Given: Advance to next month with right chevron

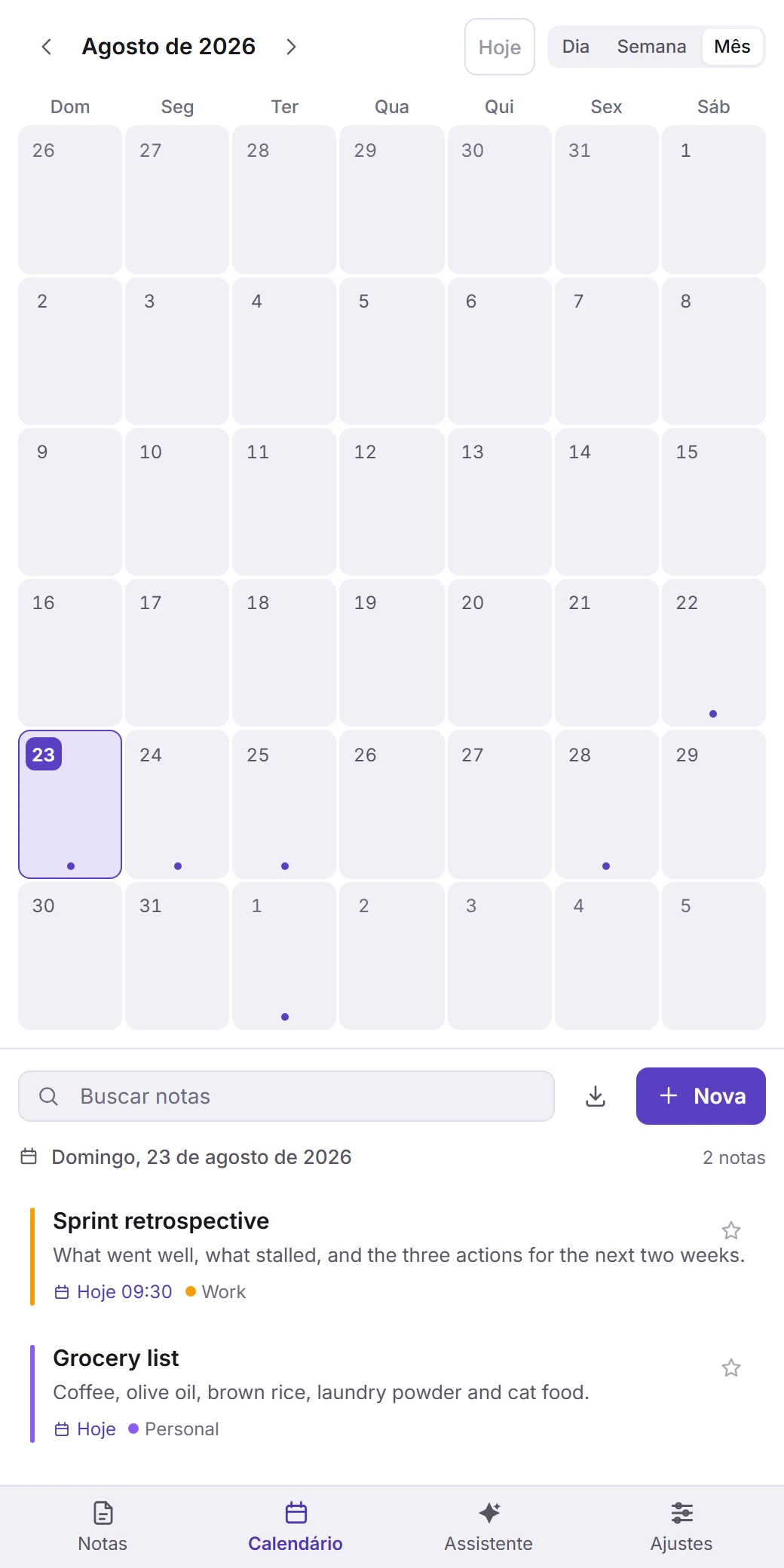Looking at the screenshot, I should pyautogui.click(x=291, y=47).
